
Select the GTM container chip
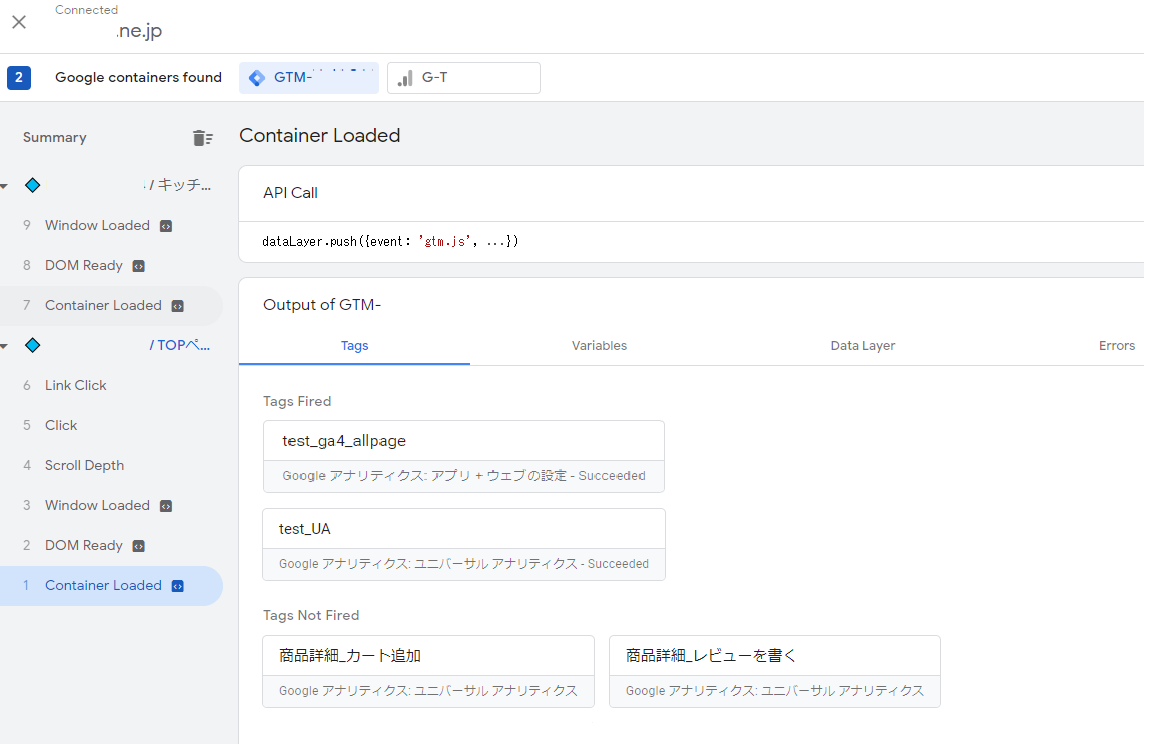308,78
